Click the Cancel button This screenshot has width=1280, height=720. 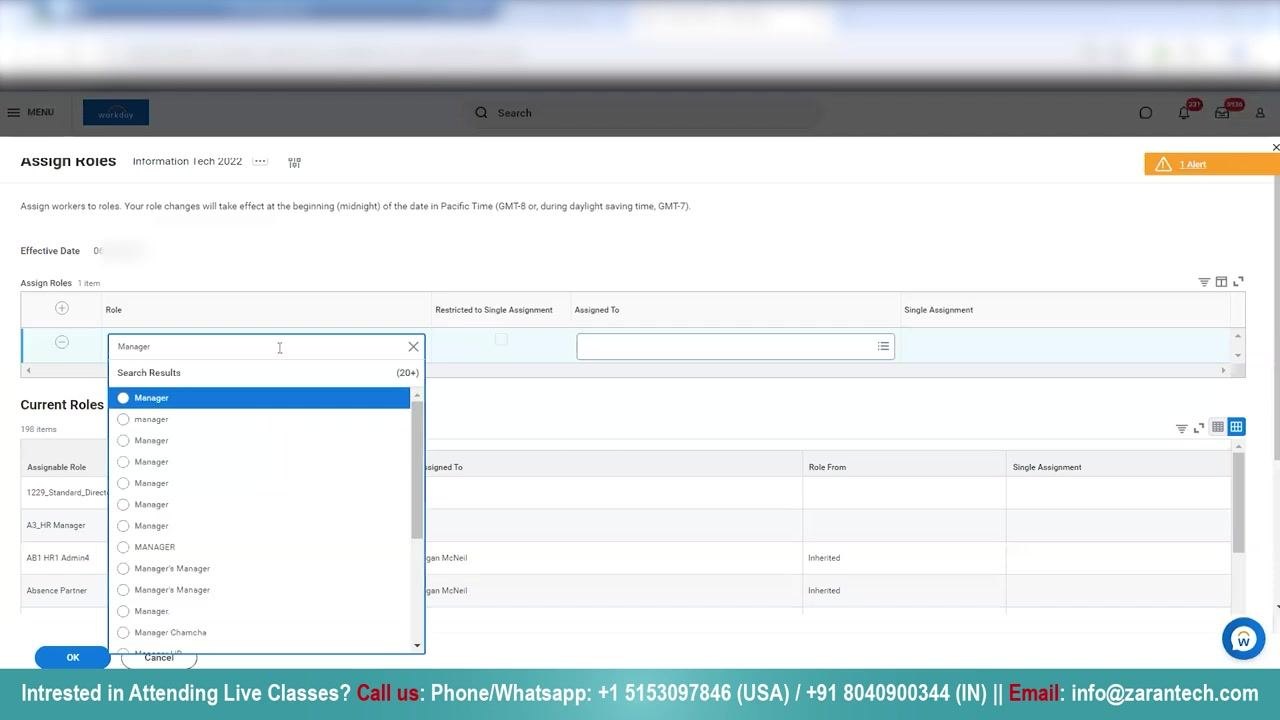[x=159, y=657]
